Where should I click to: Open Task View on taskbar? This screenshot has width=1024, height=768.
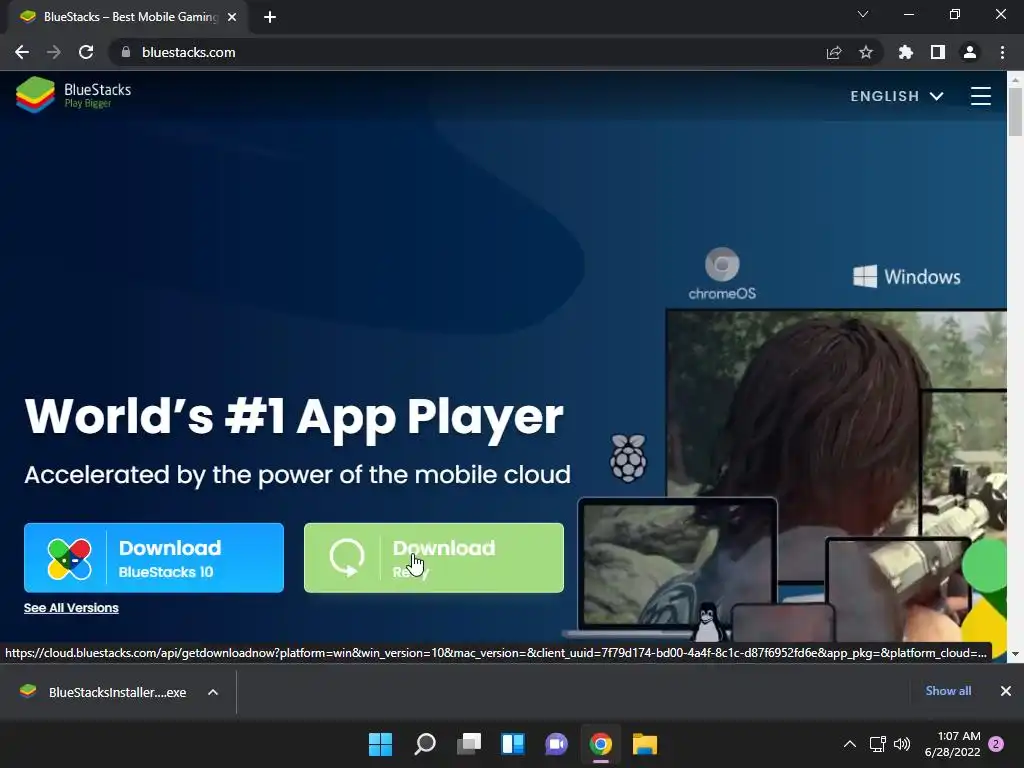coord(469,744)
